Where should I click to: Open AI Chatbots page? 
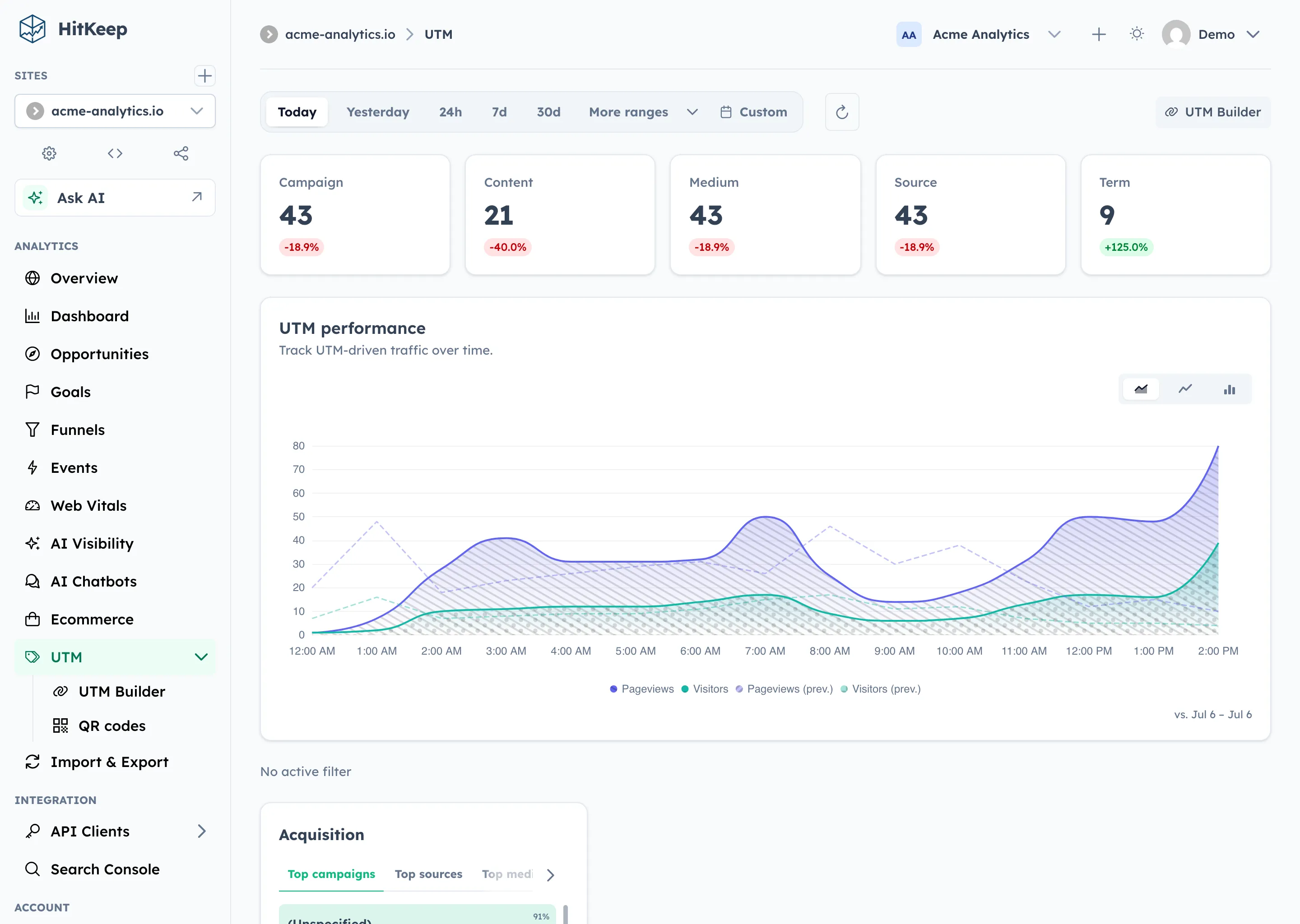115,582
